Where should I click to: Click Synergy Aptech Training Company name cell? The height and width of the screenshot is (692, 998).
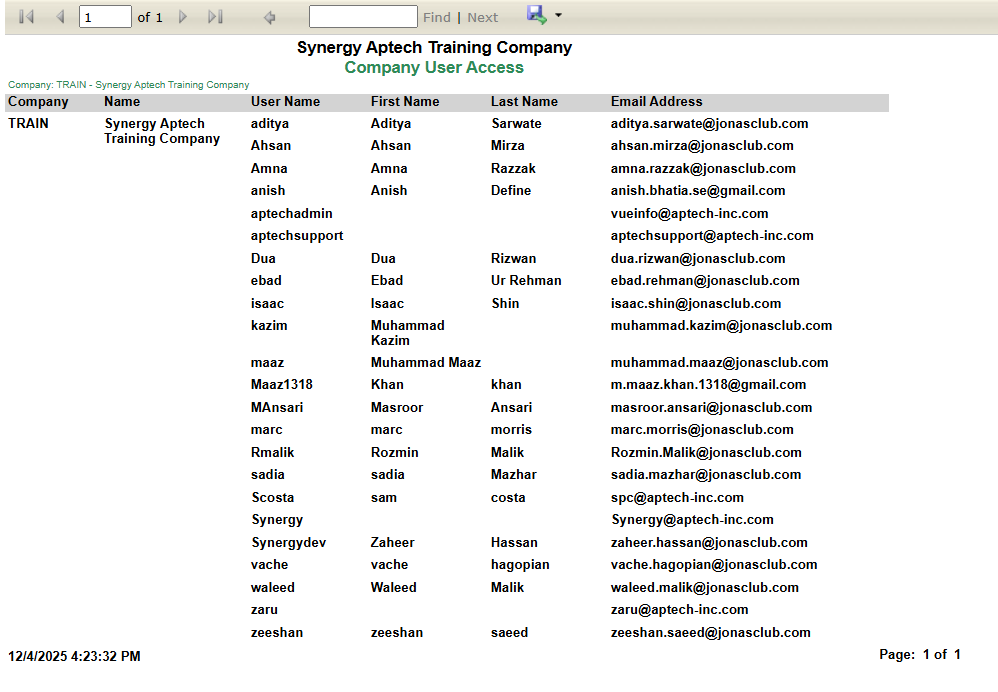162,131
